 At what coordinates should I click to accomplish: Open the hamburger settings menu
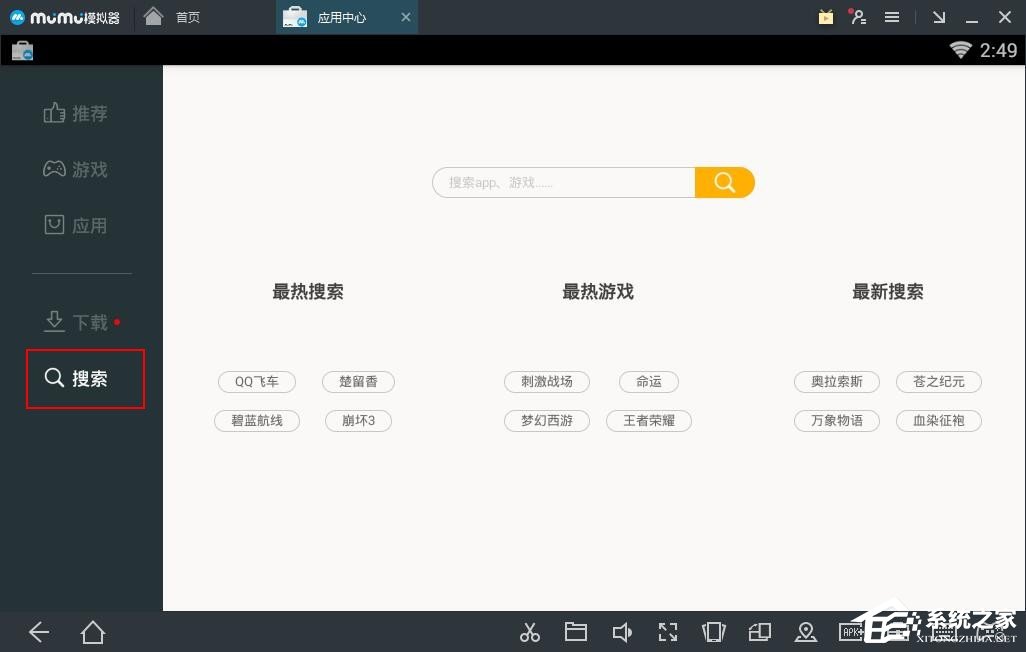[x=892, y=17]
